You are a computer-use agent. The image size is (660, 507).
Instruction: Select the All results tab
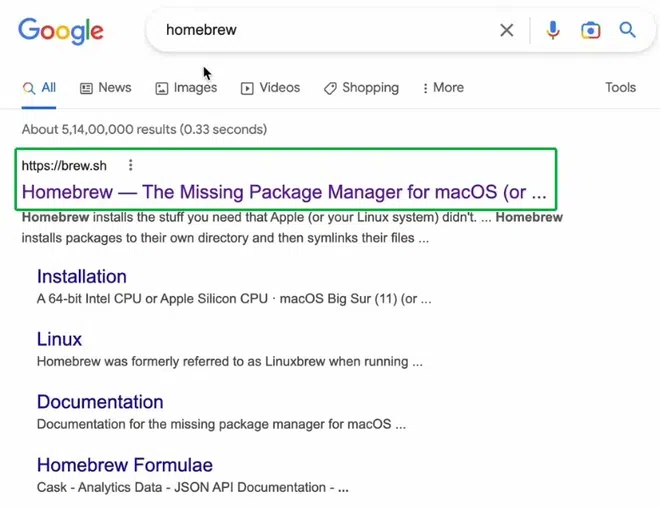40,88
